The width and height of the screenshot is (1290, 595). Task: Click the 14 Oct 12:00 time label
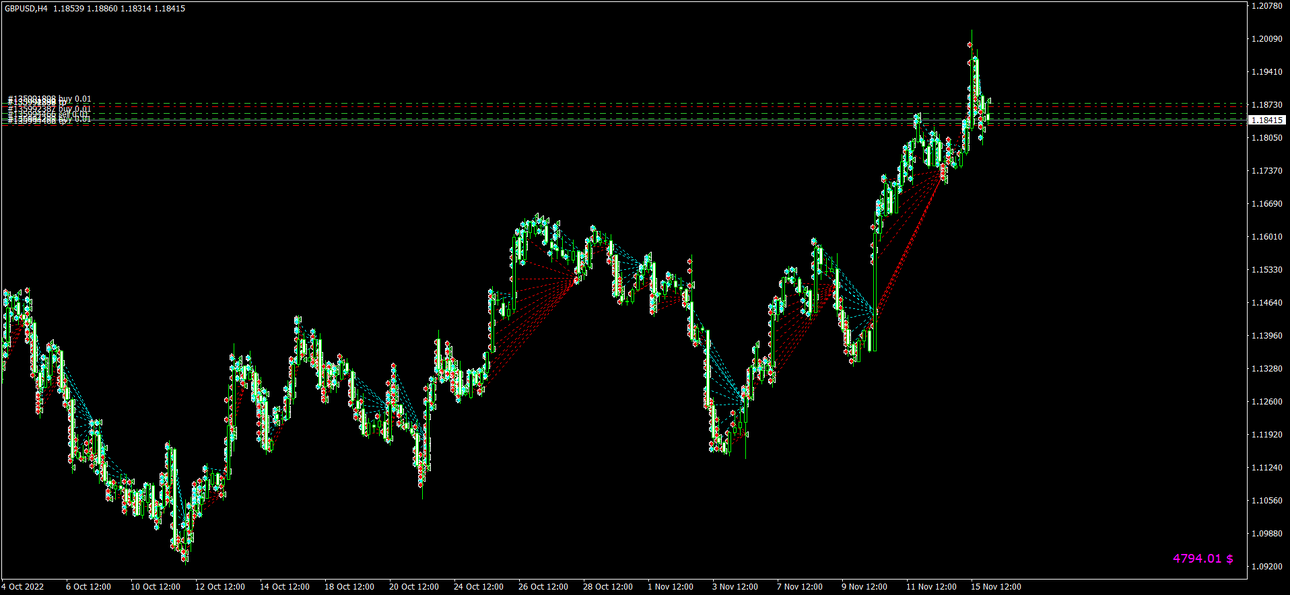pos(284,587)
